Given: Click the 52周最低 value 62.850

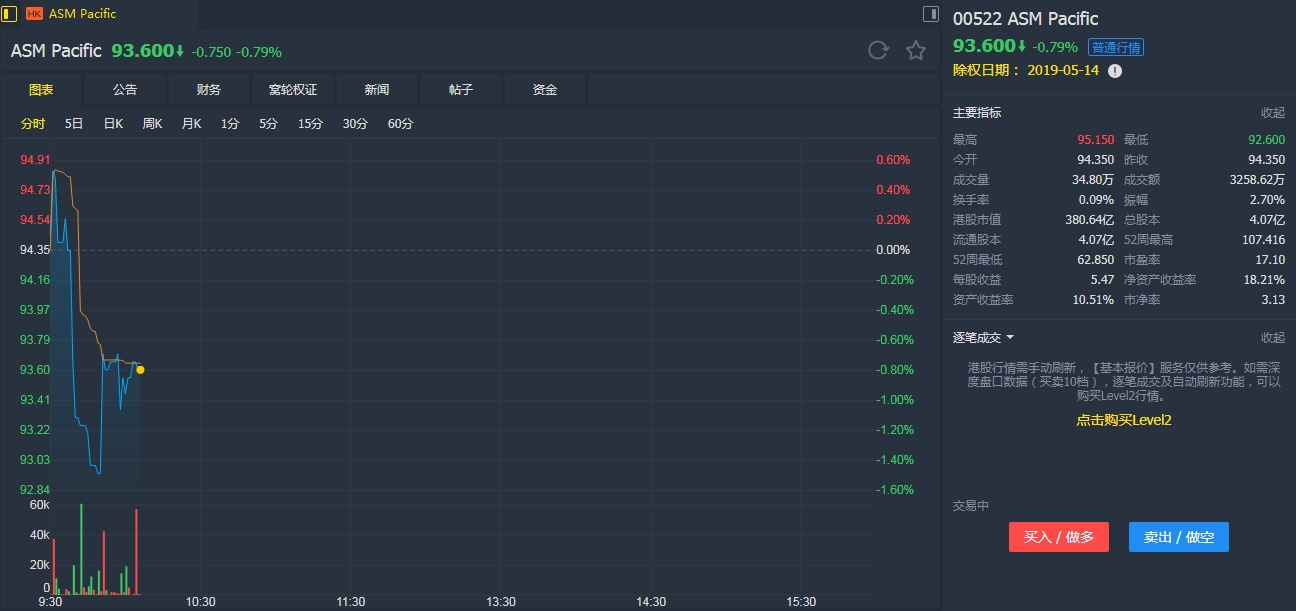Looking at the screenshot, I should 1095,260.
